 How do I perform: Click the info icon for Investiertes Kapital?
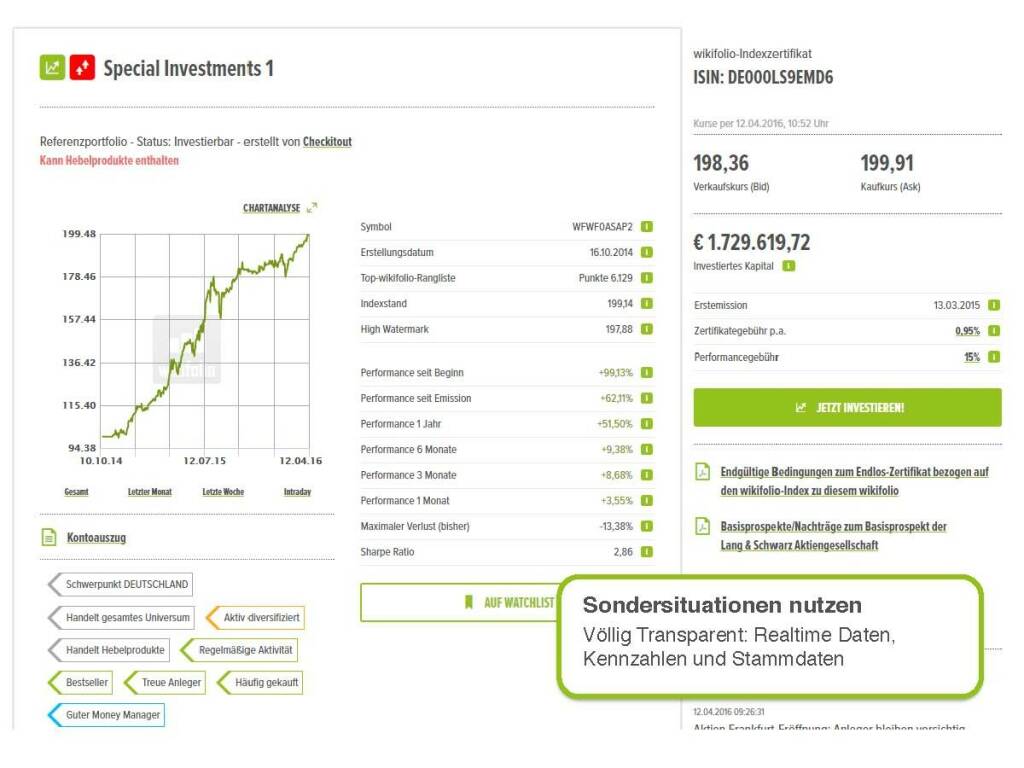coord(789,266)
